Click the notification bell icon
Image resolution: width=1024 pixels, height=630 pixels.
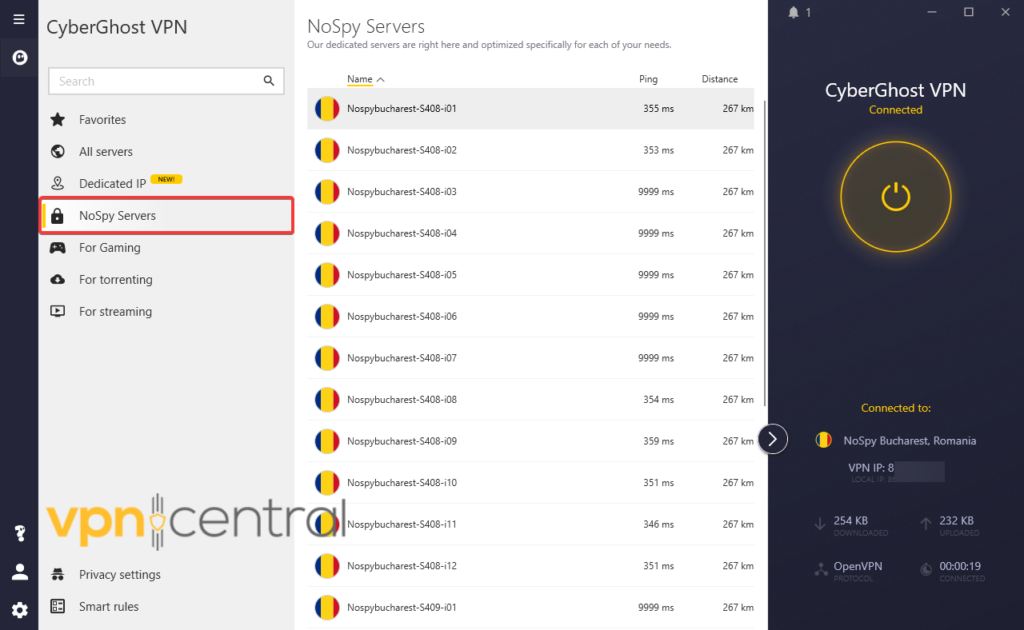tap(794, 12)
